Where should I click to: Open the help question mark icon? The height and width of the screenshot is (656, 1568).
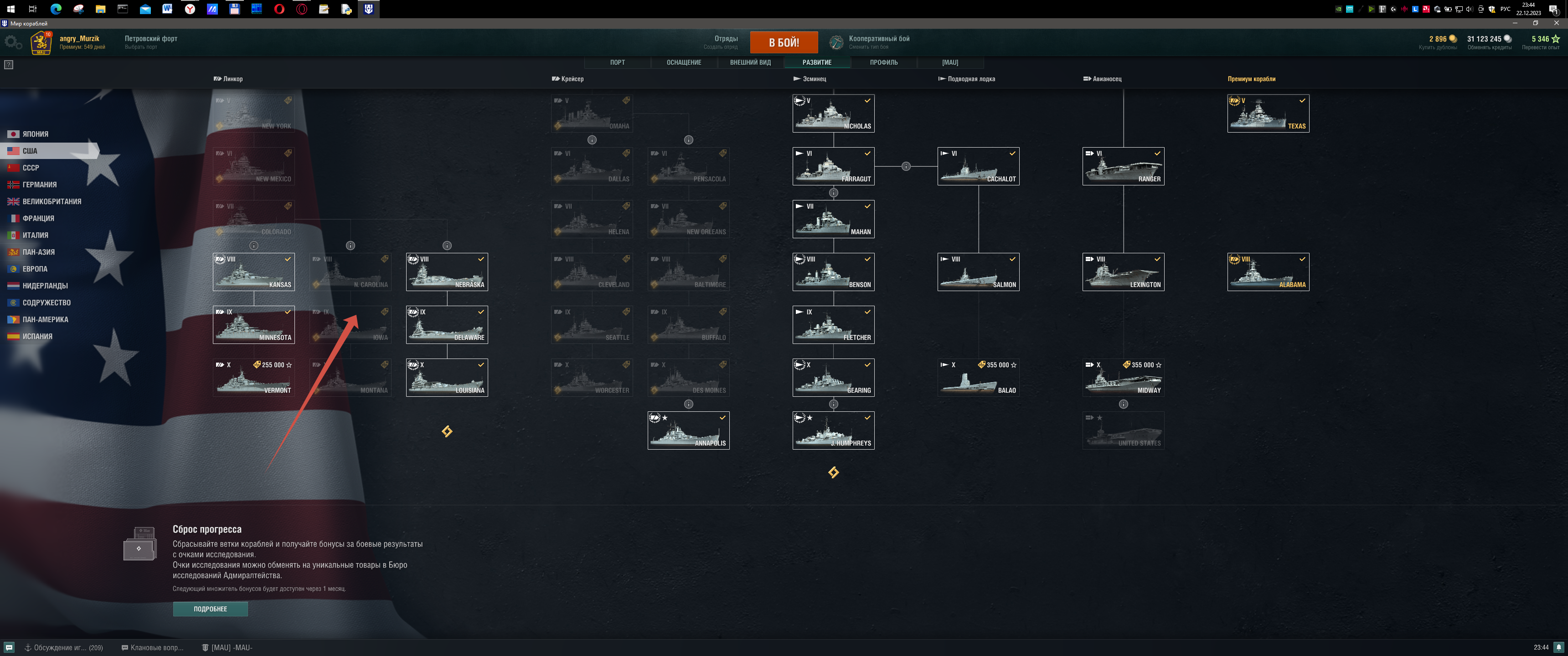pyautogui.click(x=9, y=65)
